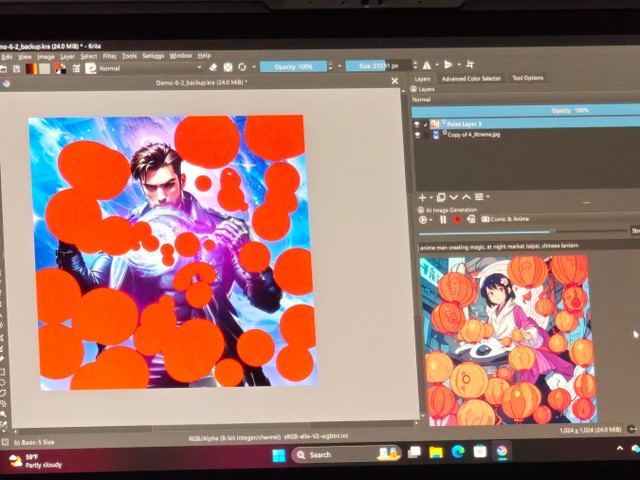
Task: Click the Save document toolbar icon
Action: click(x=16, y=69)
